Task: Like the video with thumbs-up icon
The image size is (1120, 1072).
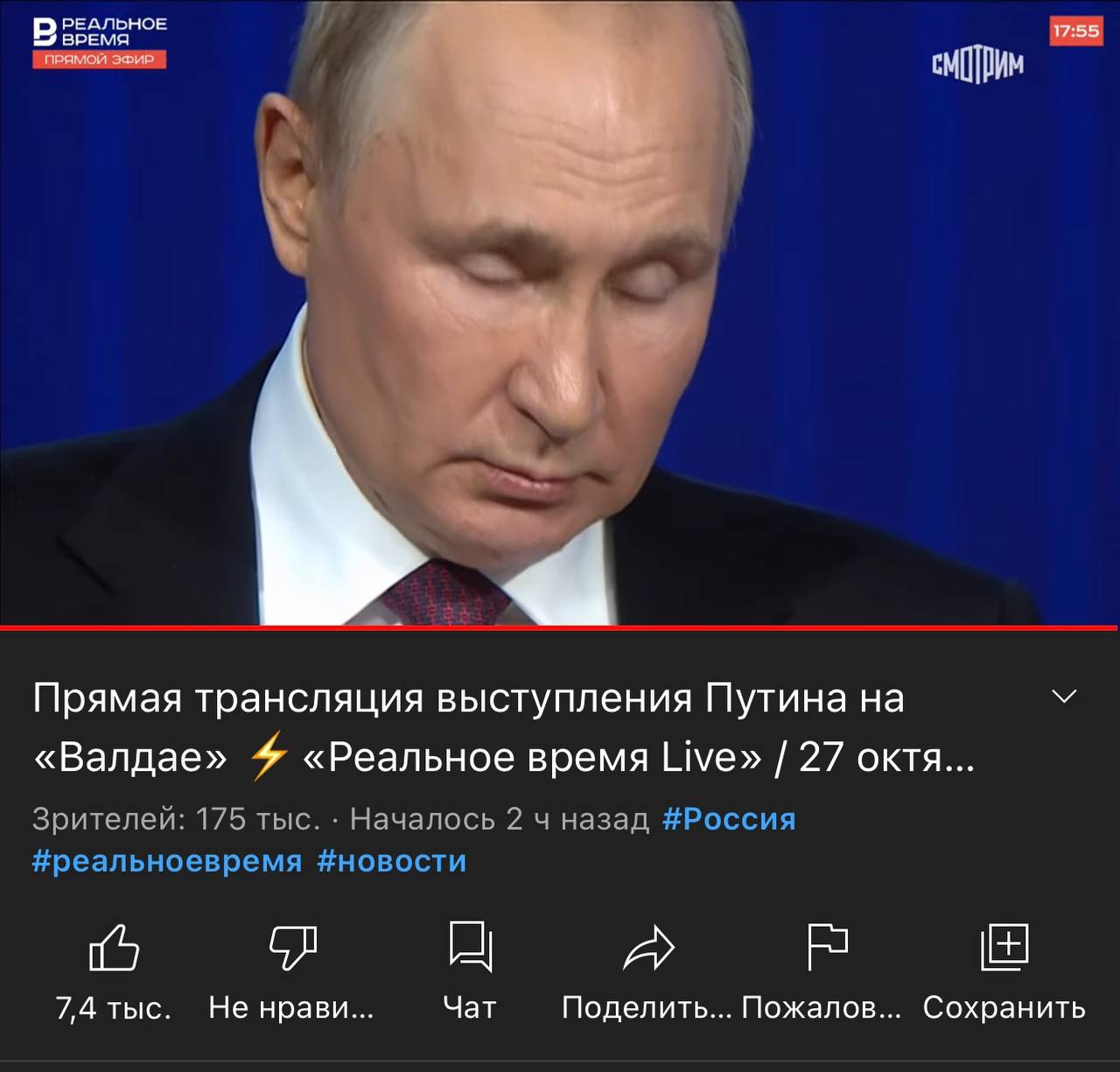Action: [114, 948]
